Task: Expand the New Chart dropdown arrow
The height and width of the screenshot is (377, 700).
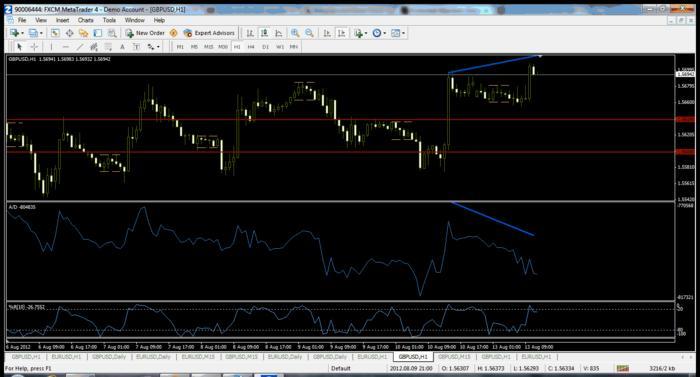Action: click(x=22, y=33)
